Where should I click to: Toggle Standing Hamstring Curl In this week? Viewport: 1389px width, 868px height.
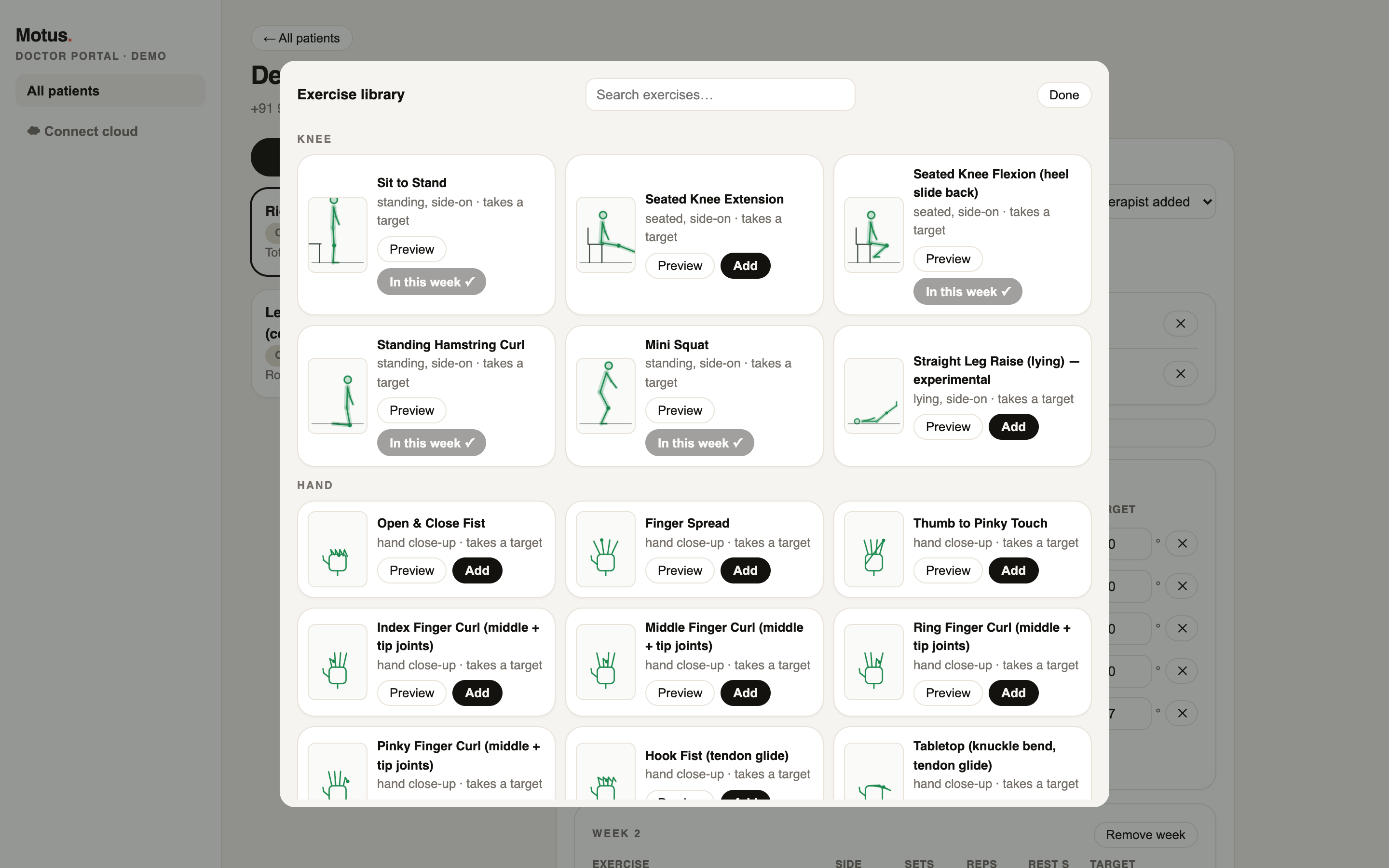pyautogui.click(x=431, y=443)
